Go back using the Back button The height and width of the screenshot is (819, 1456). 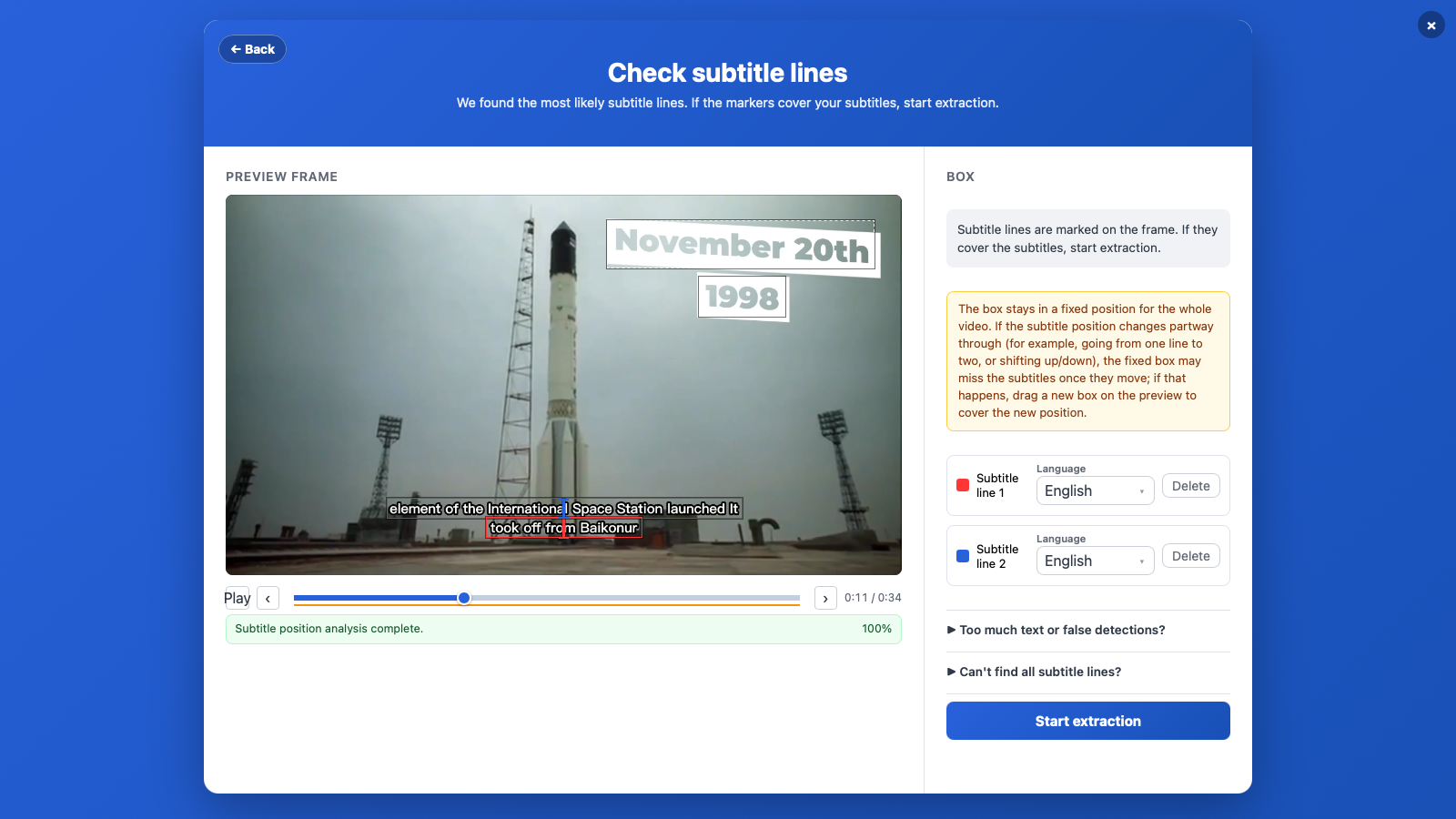pyautogui.click(x=252, y=49)
